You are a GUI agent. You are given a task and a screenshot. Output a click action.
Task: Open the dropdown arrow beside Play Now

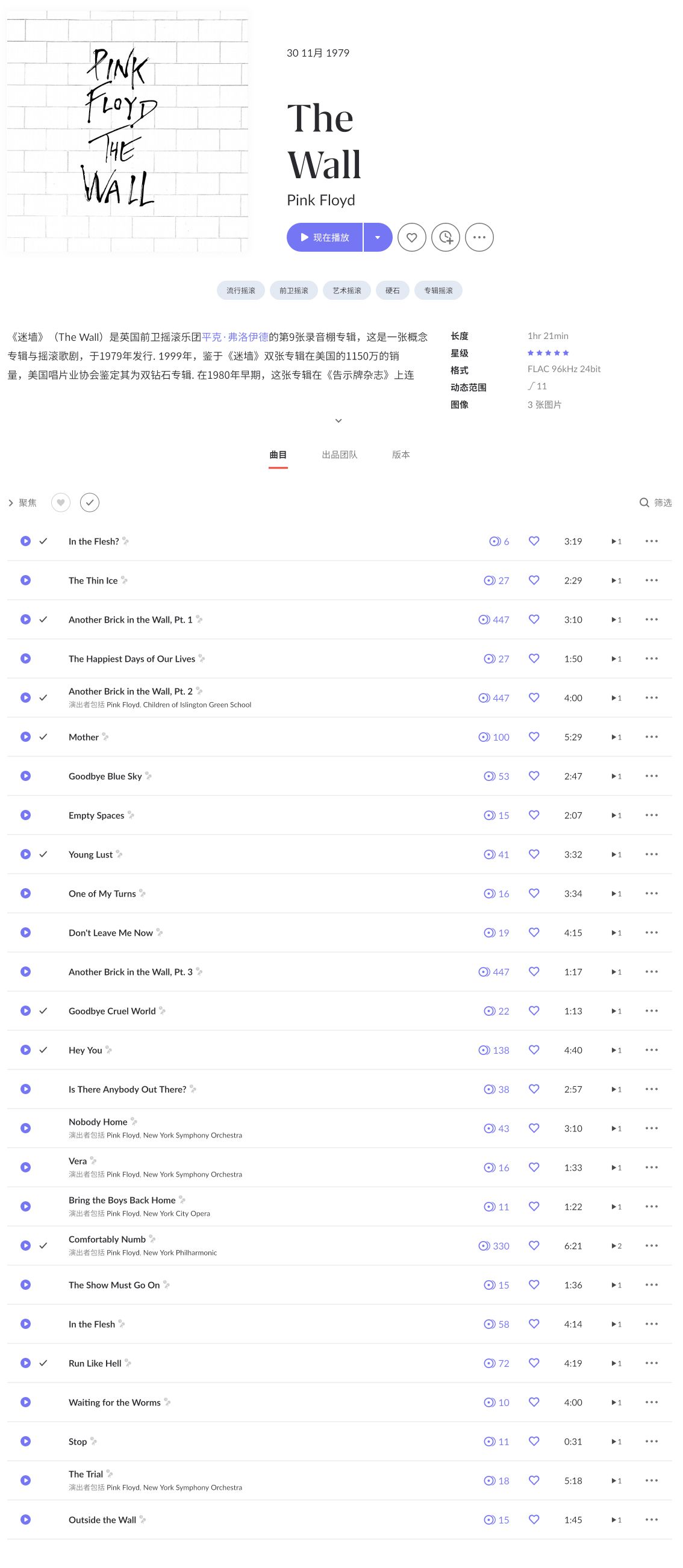[378, 237]
